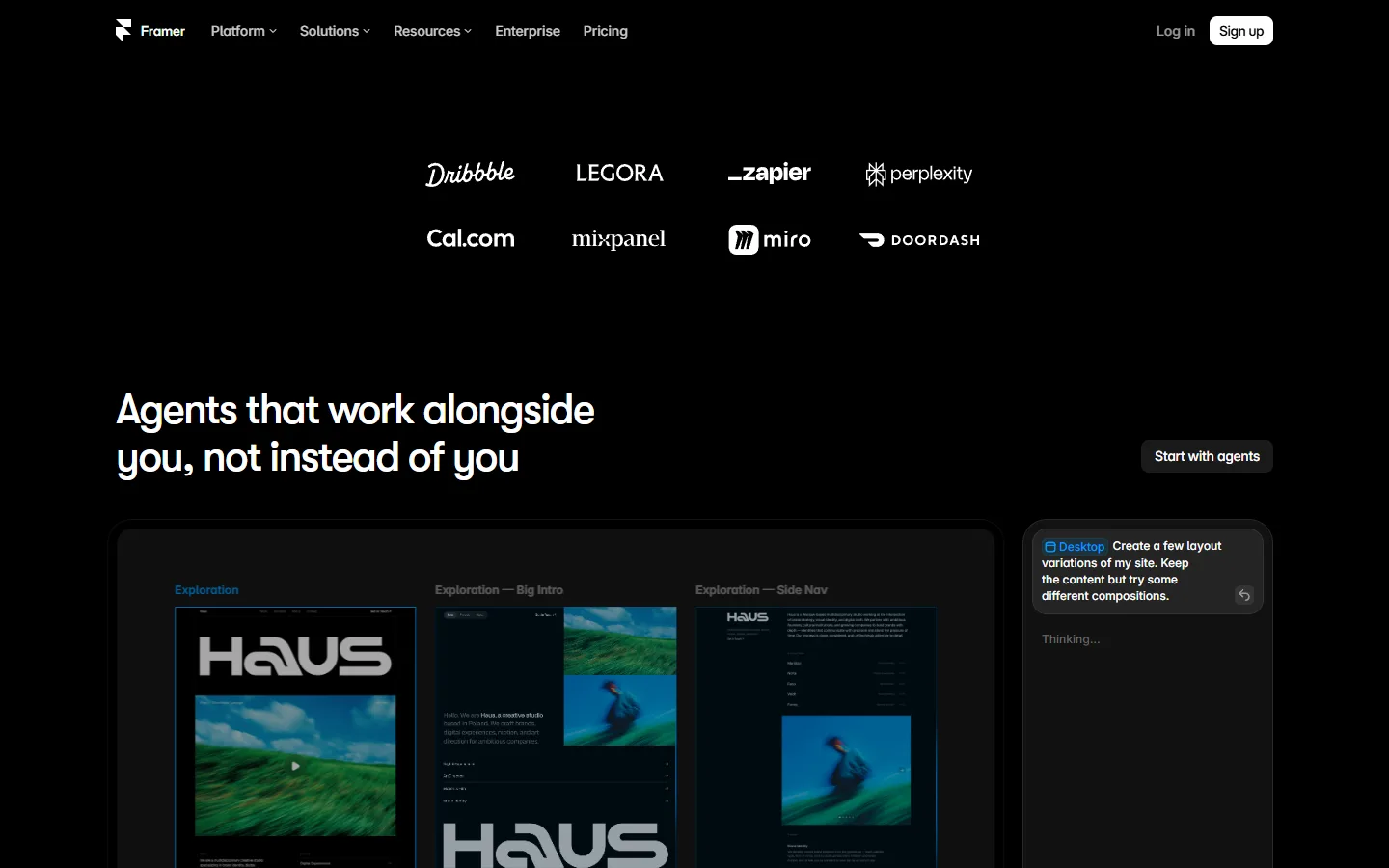Click the play button on HAUS video
The width and height of the screenshot is (1389, 868).
[295, 766]
